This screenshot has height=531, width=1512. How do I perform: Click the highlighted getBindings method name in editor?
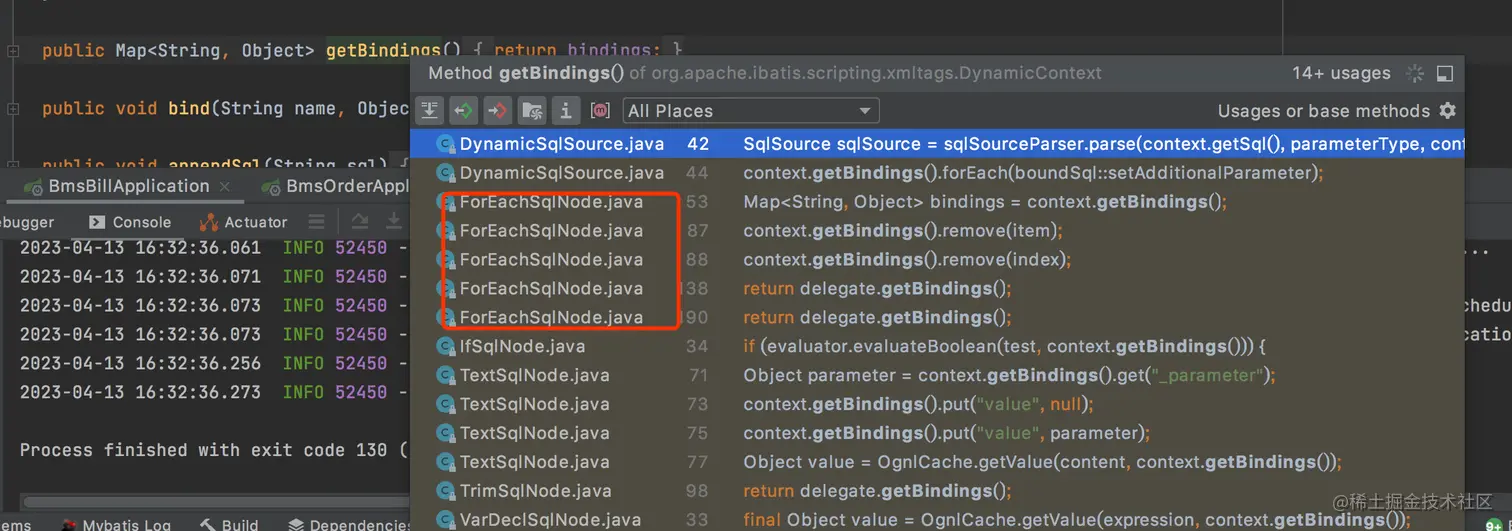tap(384, 50)
